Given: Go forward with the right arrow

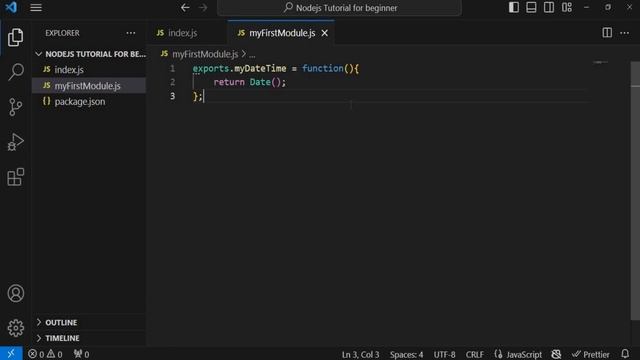Looking at the screenshot, I should point(203,7).
